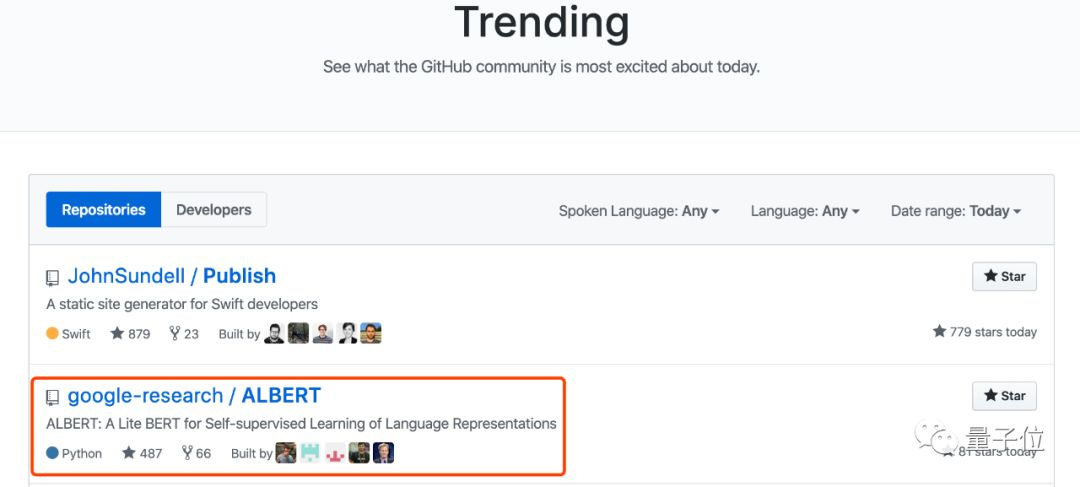The width and height of the screenshot is (1080, 487).
Task: Star the JohnSundell / Publish repository
Action: [1004, 276]
